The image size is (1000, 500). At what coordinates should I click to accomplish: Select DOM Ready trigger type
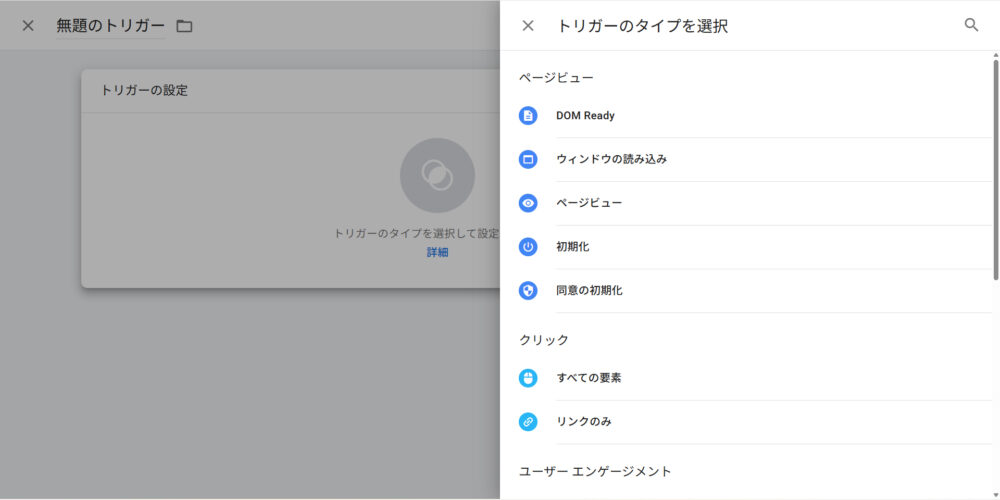pyautogui.click(x=585, y=116)
